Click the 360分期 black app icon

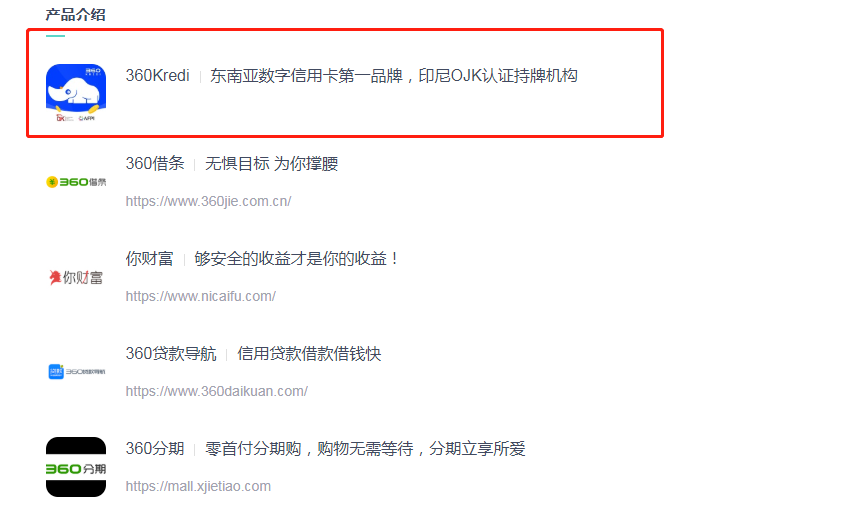click(x=76, y=467)
